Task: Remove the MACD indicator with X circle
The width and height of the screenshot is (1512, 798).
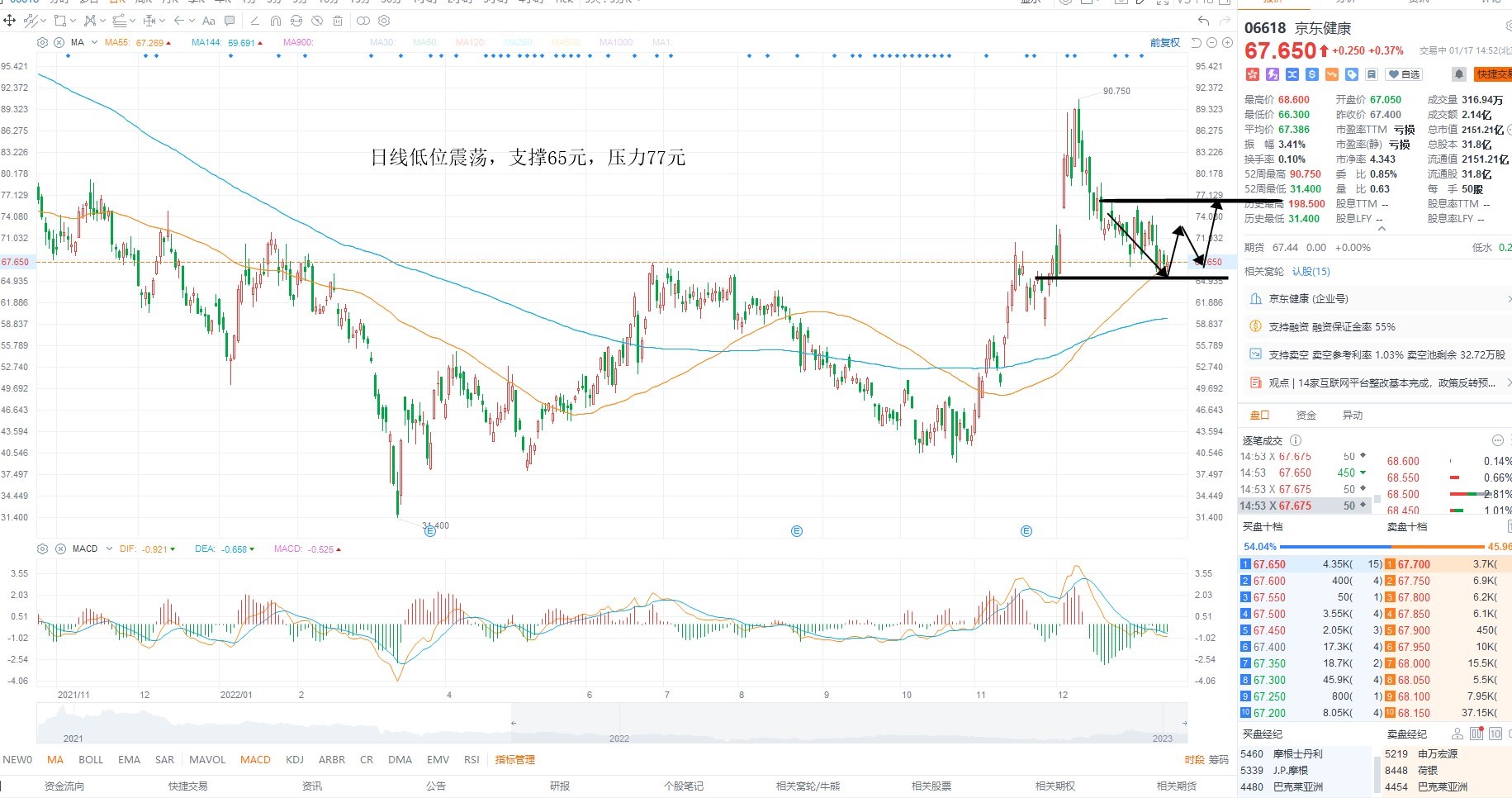Action: 60,549
